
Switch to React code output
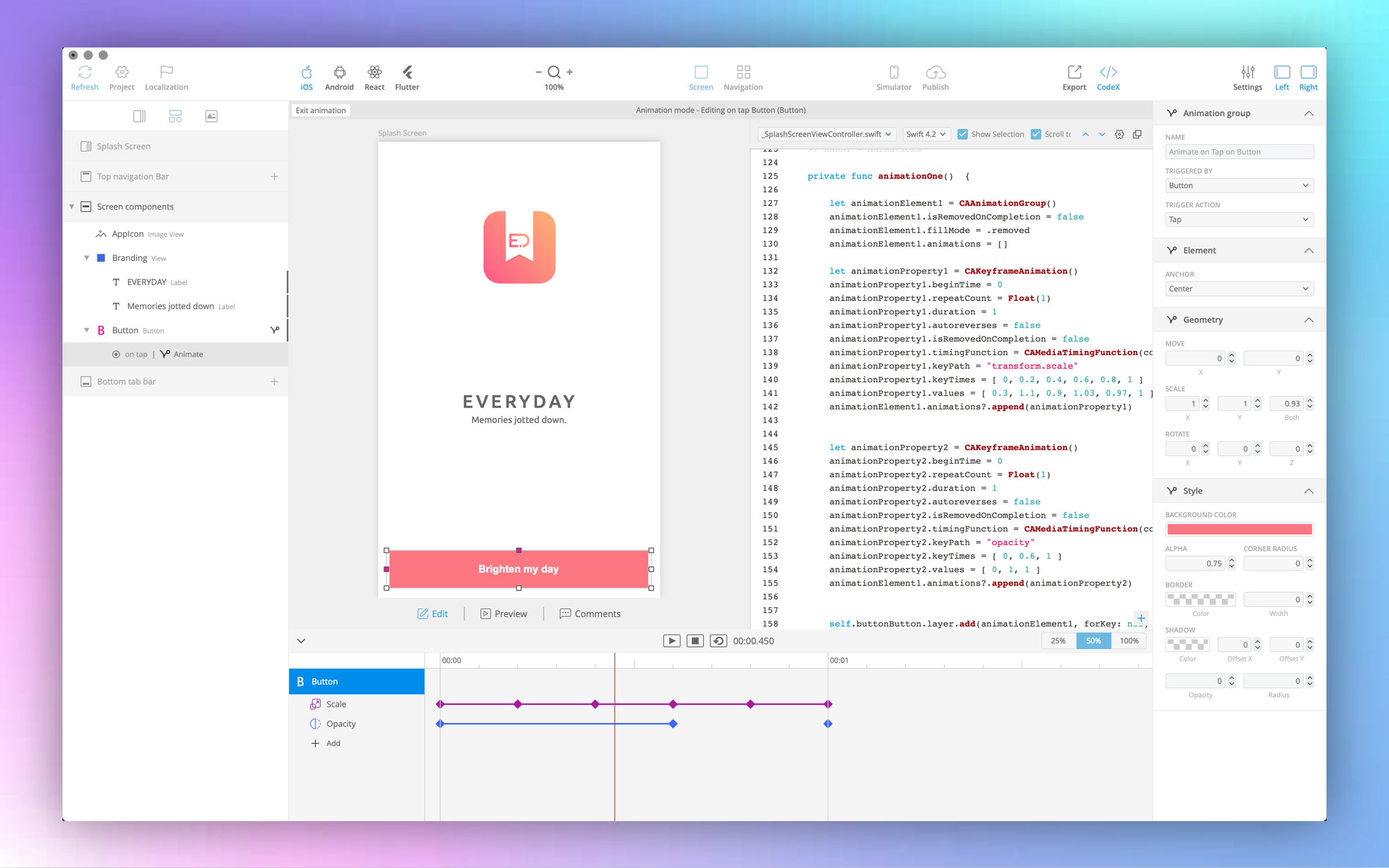click(x=374, y=72)
